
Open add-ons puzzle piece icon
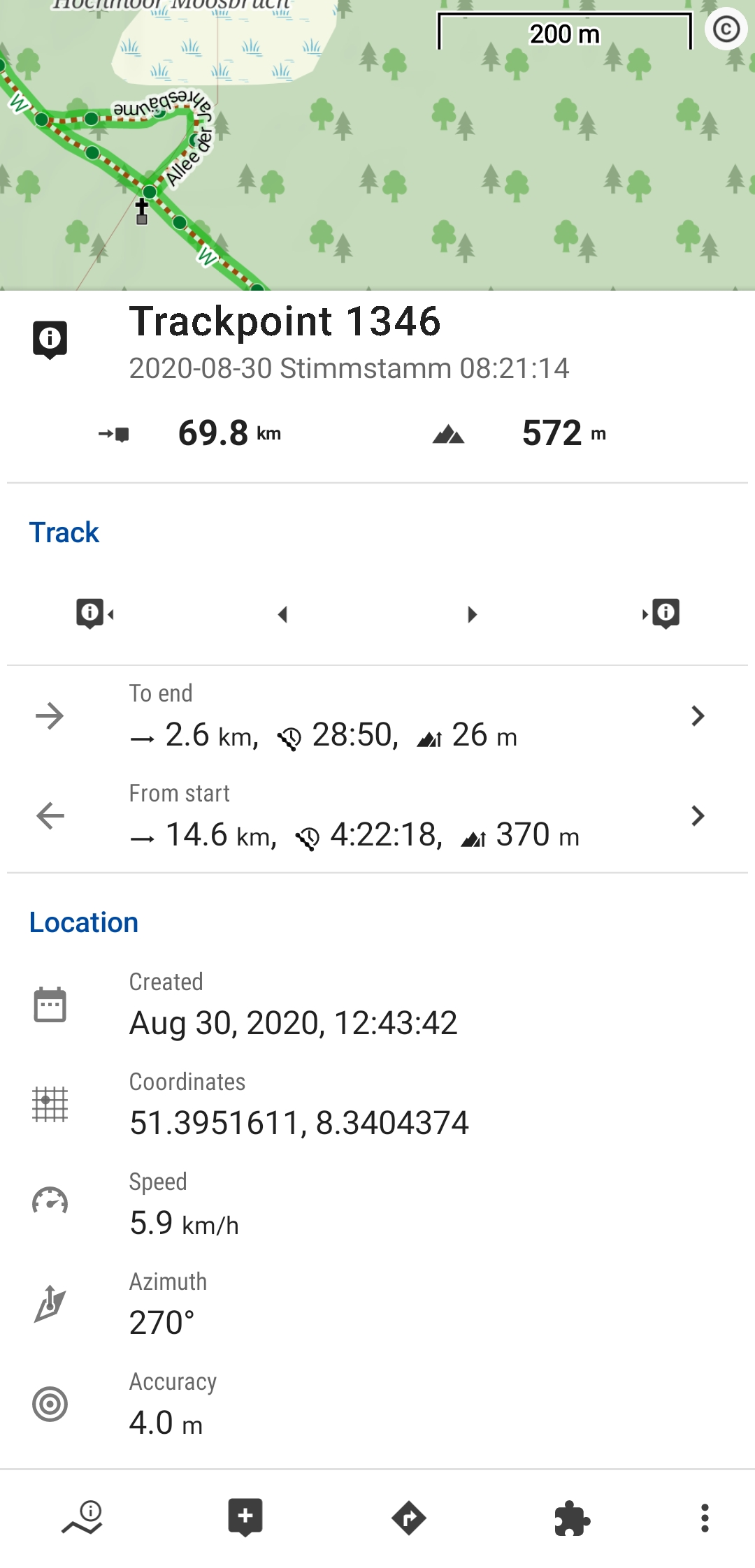572,1518
